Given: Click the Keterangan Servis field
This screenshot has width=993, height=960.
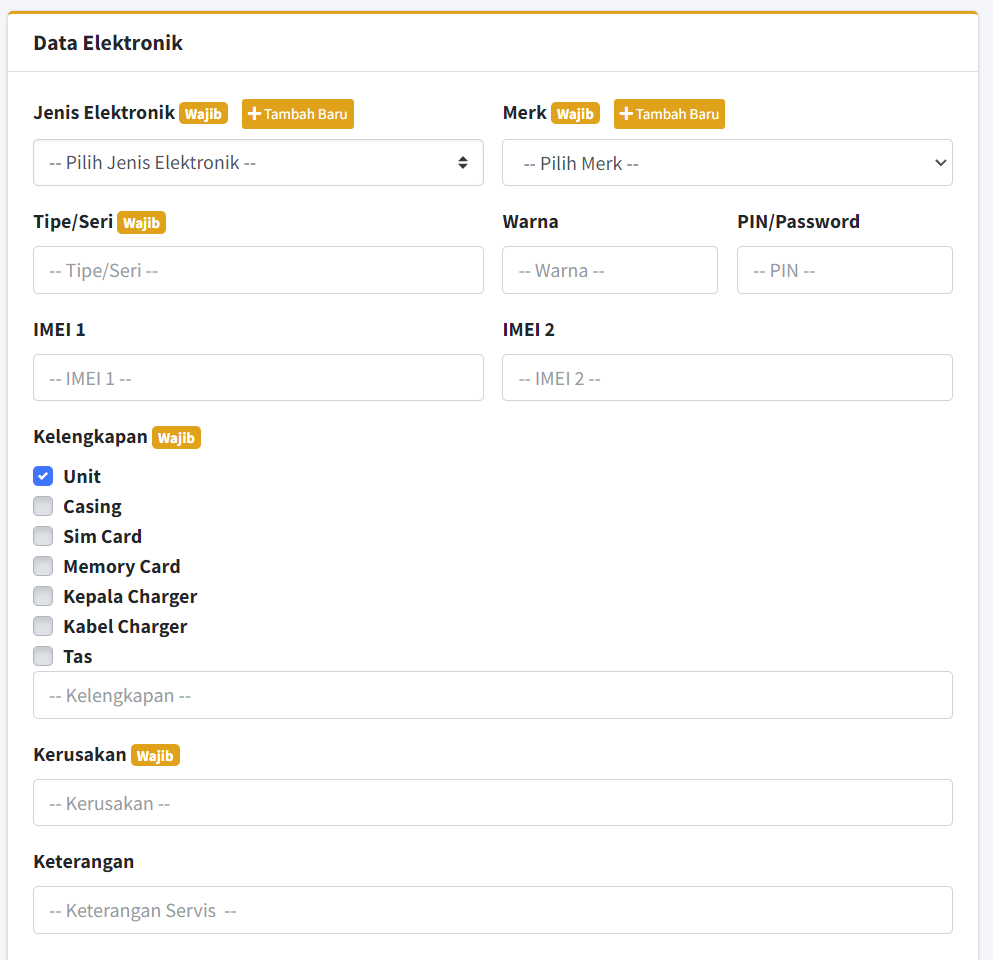Looking at the screenshot, I should tap(492, 910).
